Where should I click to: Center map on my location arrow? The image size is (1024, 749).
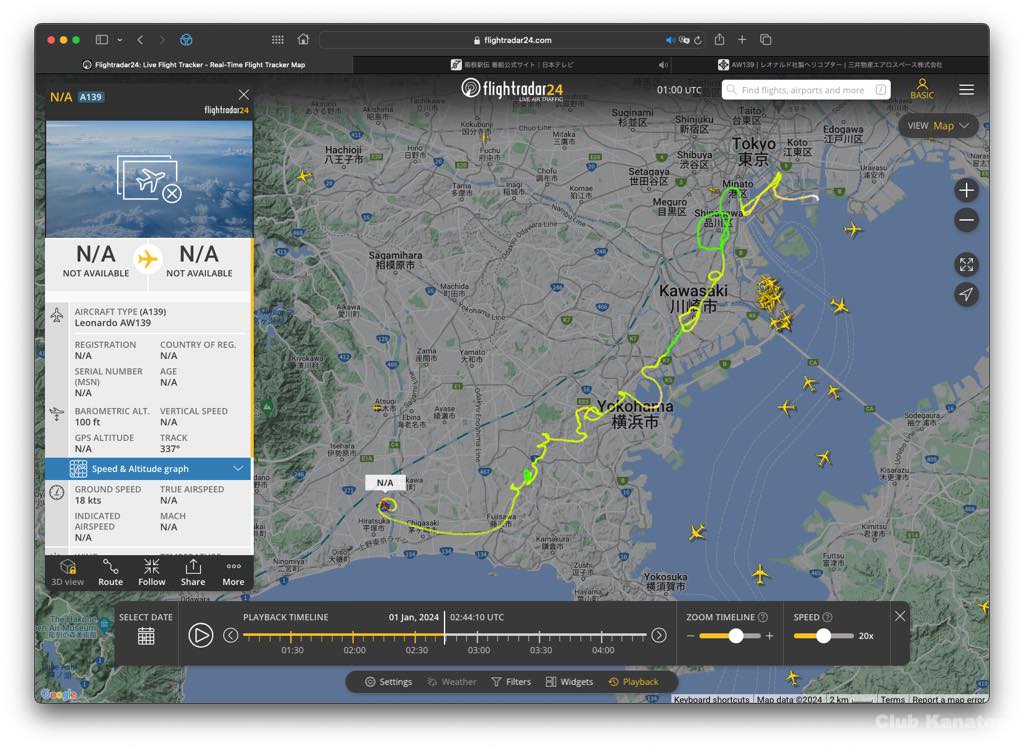click(x=966, y=294)
